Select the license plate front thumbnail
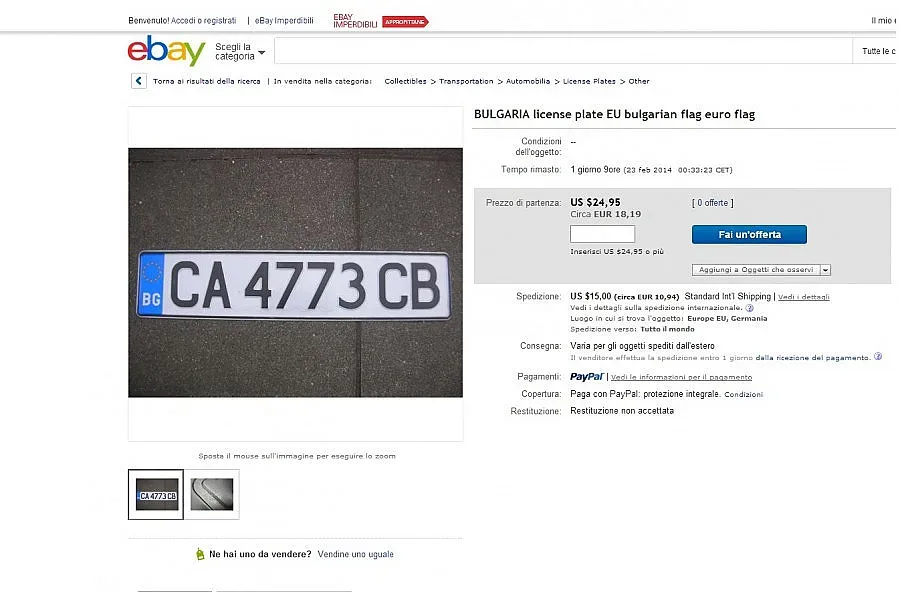 click(156, 495)
